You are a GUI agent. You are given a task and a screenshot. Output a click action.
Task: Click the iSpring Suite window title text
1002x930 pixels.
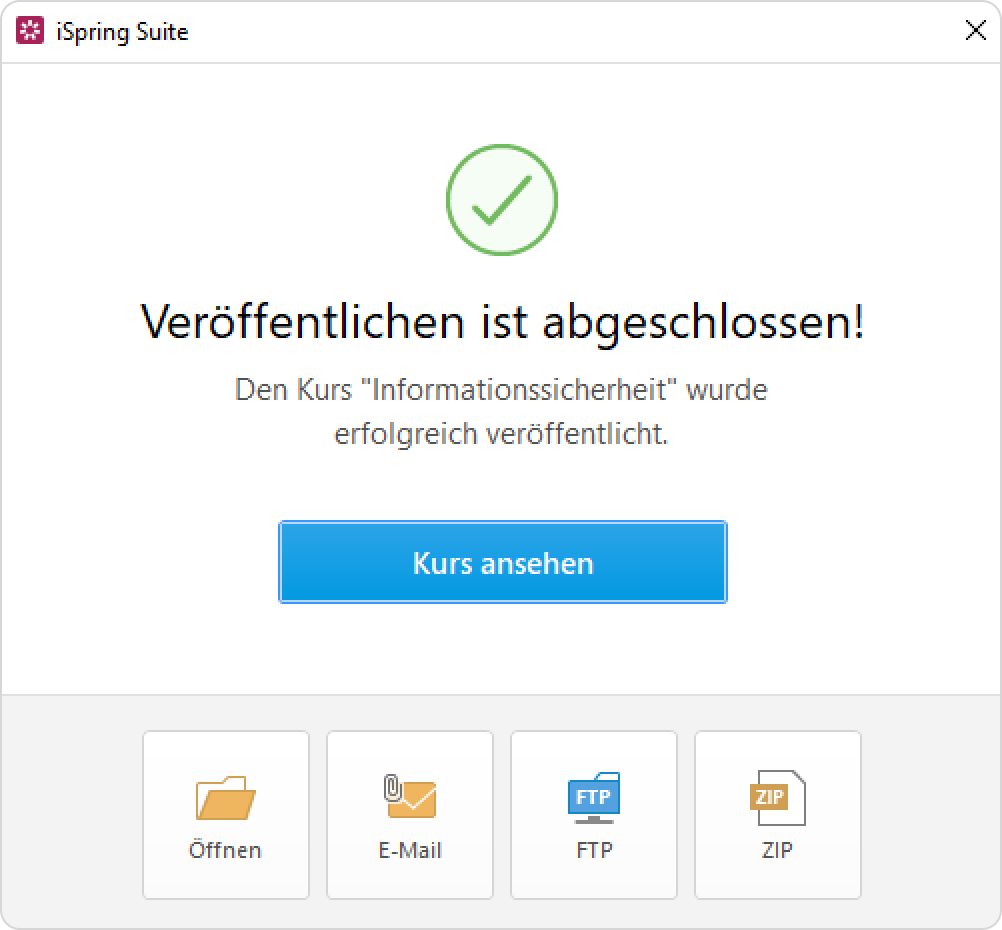pyautogui.click(x=122, y=32)
